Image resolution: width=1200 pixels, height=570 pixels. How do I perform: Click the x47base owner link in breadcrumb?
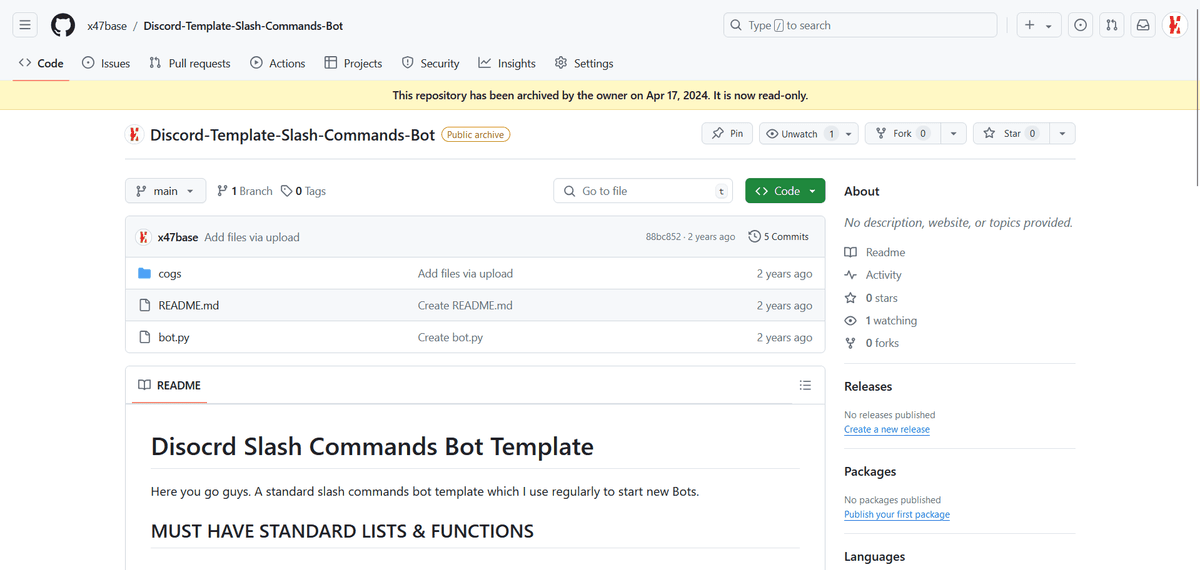pyautogui.click(x=107, y=25)
